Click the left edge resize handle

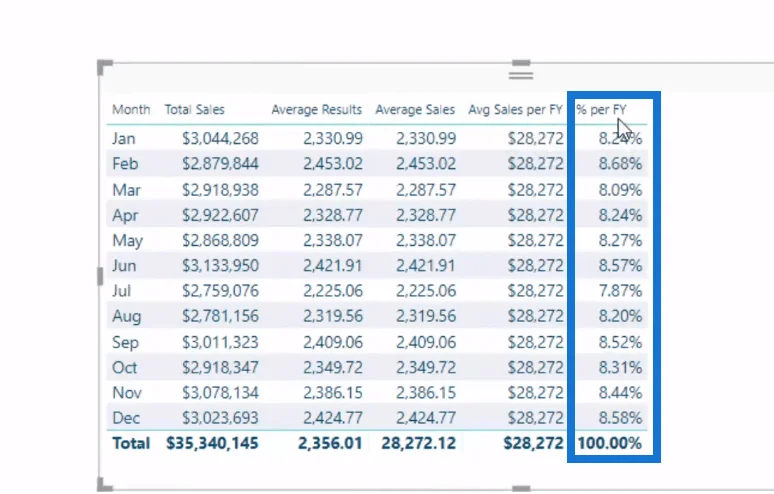(x=100, y=276)
